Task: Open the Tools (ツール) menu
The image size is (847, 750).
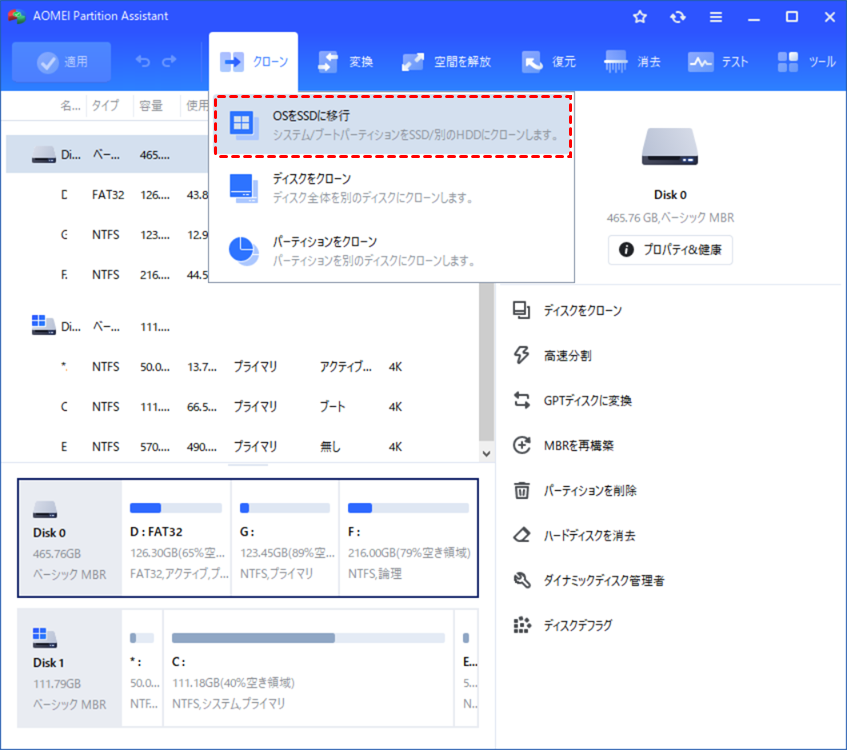Action: click(806, 62)
